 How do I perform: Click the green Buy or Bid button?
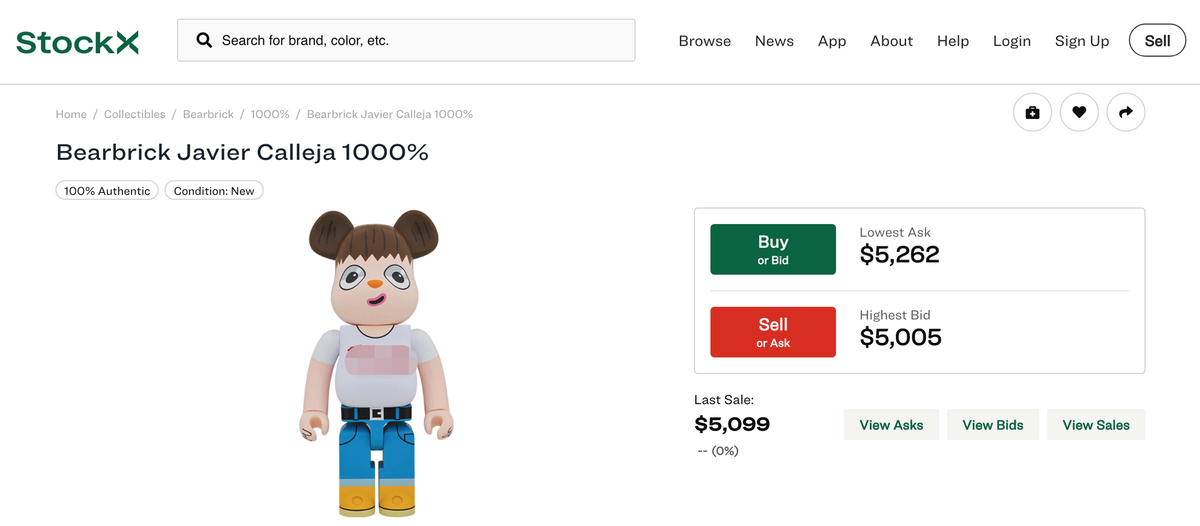pos(773,249)
